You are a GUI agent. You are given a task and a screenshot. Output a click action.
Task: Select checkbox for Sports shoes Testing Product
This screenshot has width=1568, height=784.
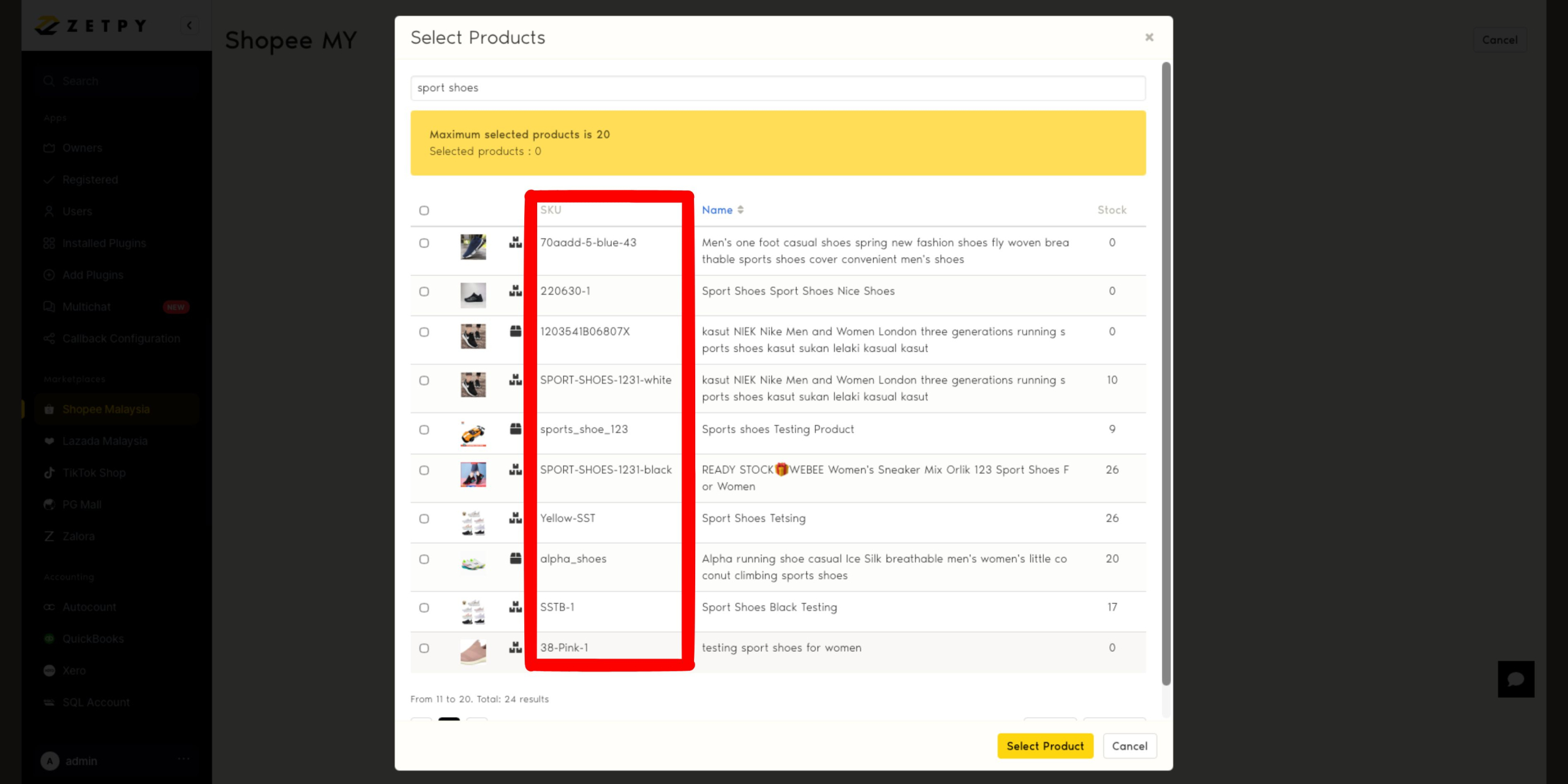click(x=424, y=430)
